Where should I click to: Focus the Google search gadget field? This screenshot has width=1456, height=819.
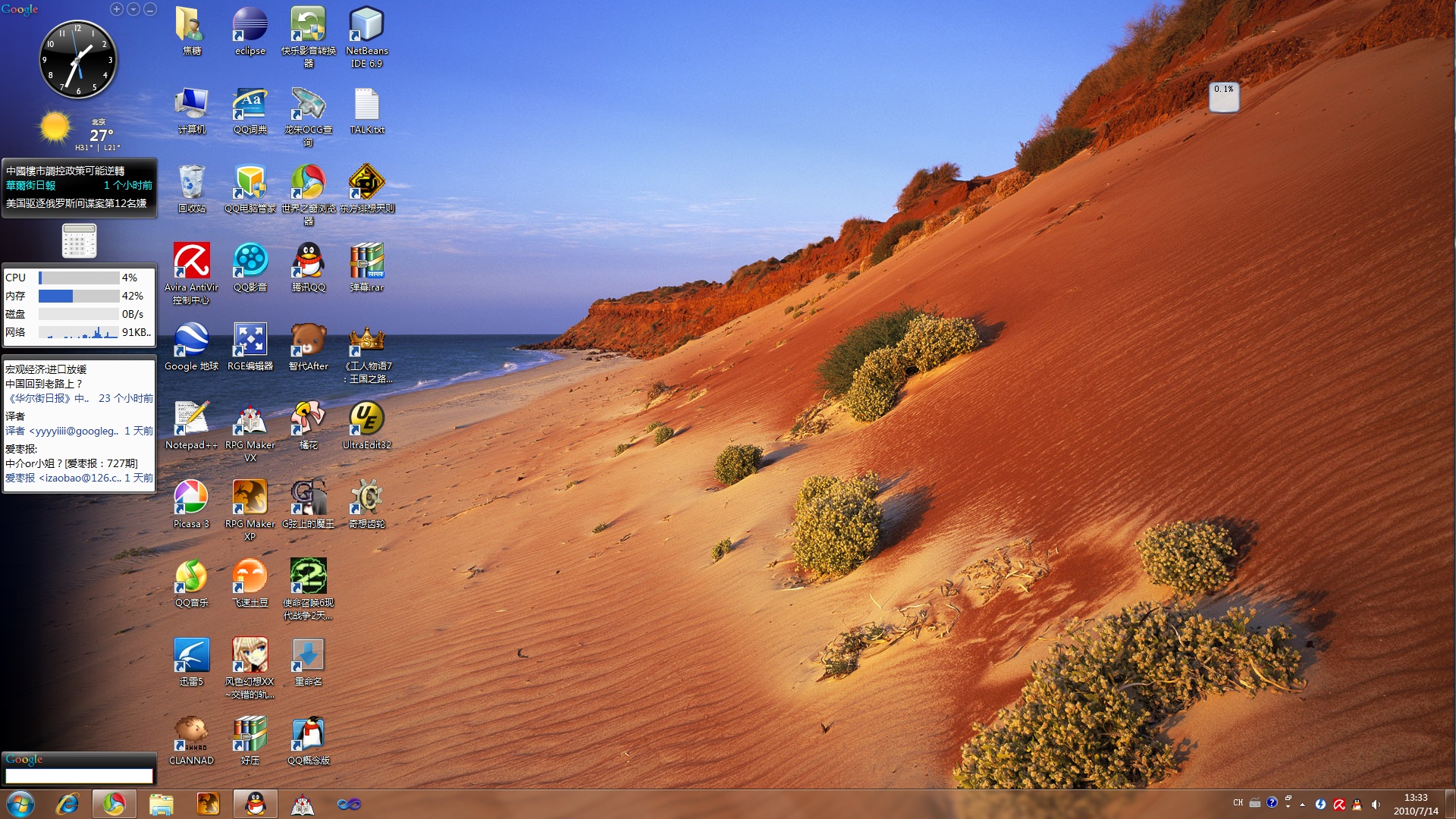79,776
